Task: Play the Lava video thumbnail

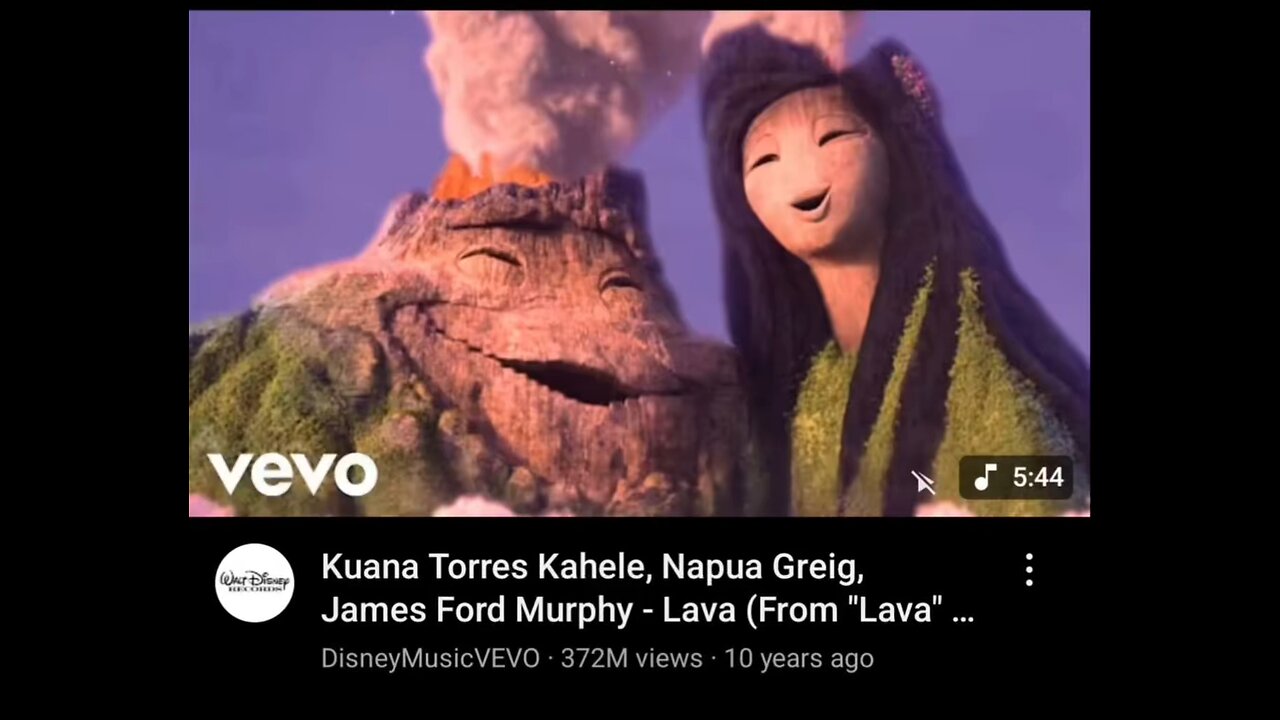Action: click(x=639, y=263)
